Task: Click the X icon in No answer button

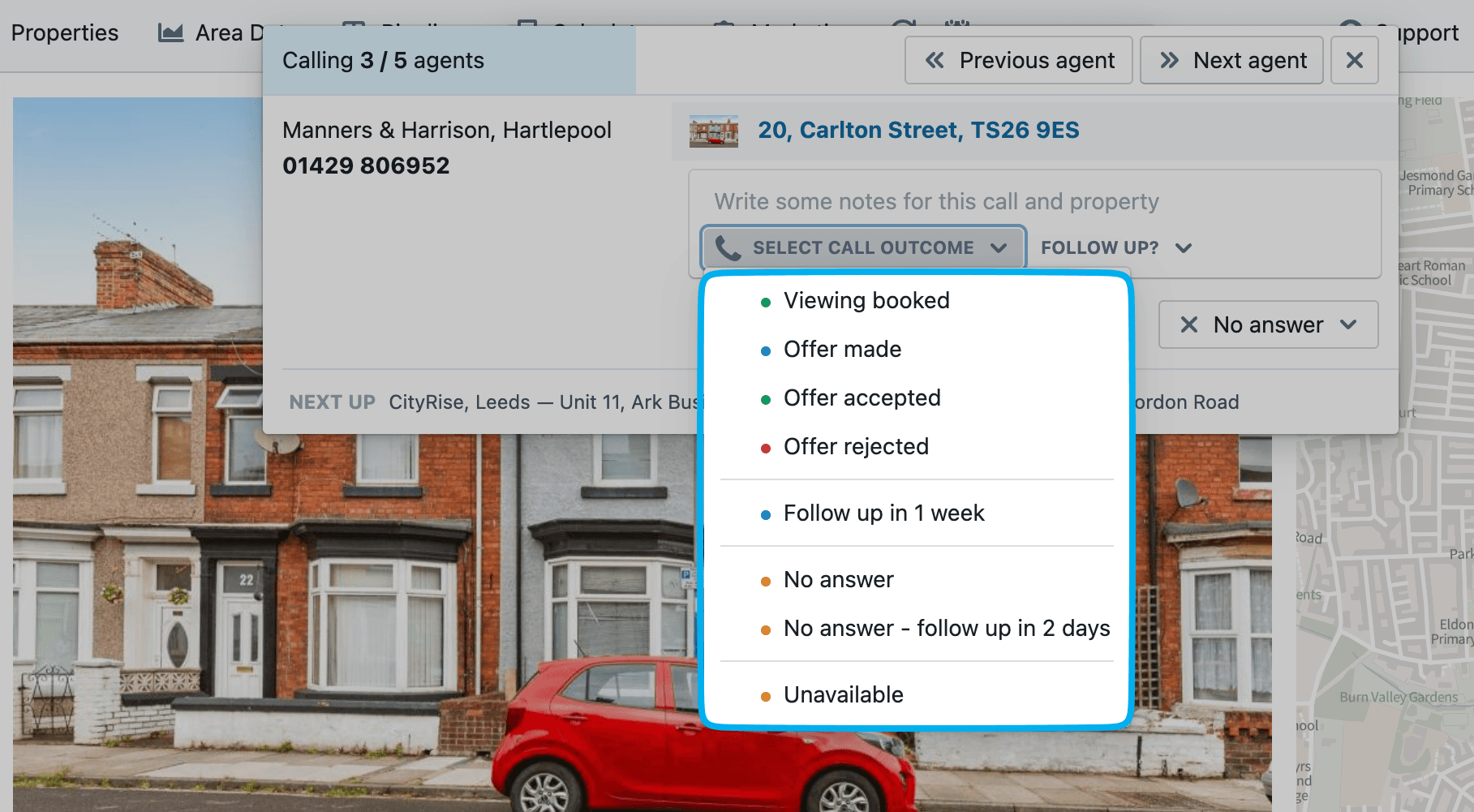Action: (x=1188, y=324)
